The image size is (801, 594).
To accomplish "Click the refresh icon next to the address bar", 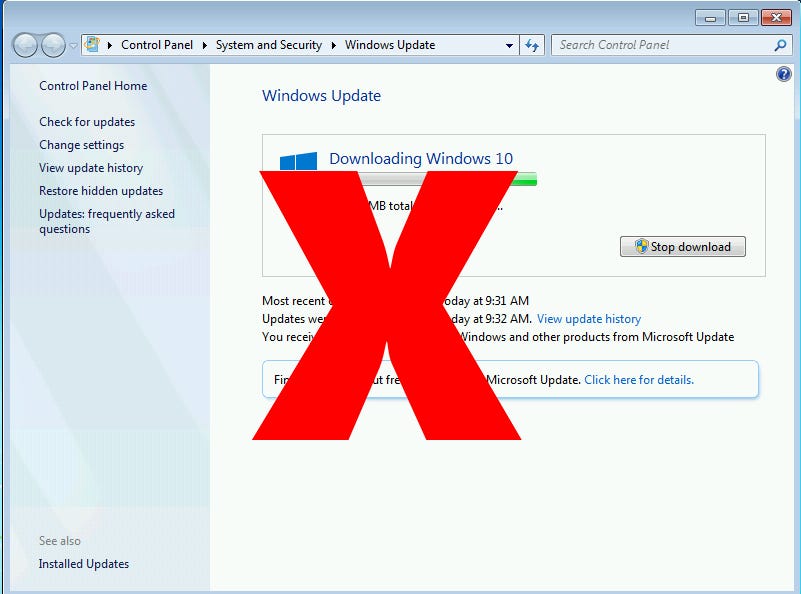I will [533, 45].
